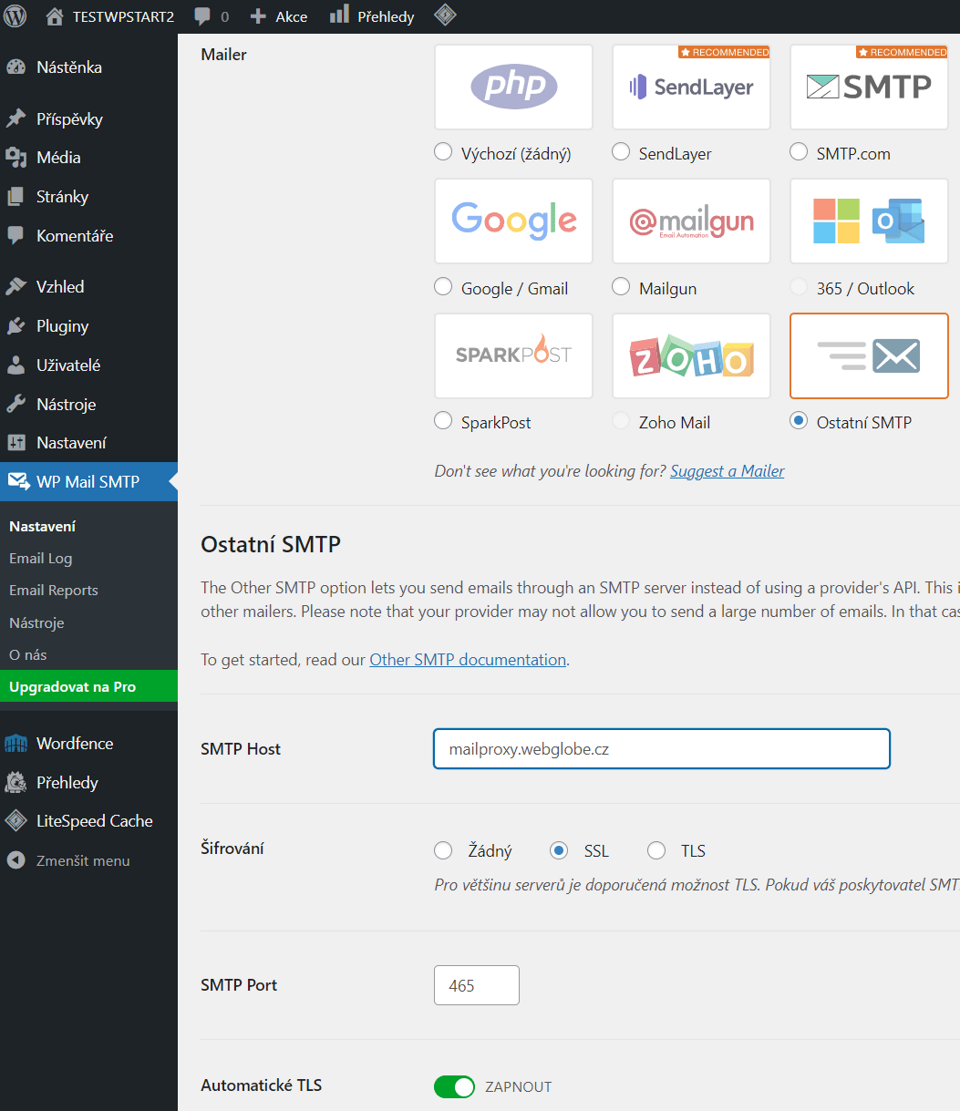Go to Příspěvky in the sidebar

point(89,118)
